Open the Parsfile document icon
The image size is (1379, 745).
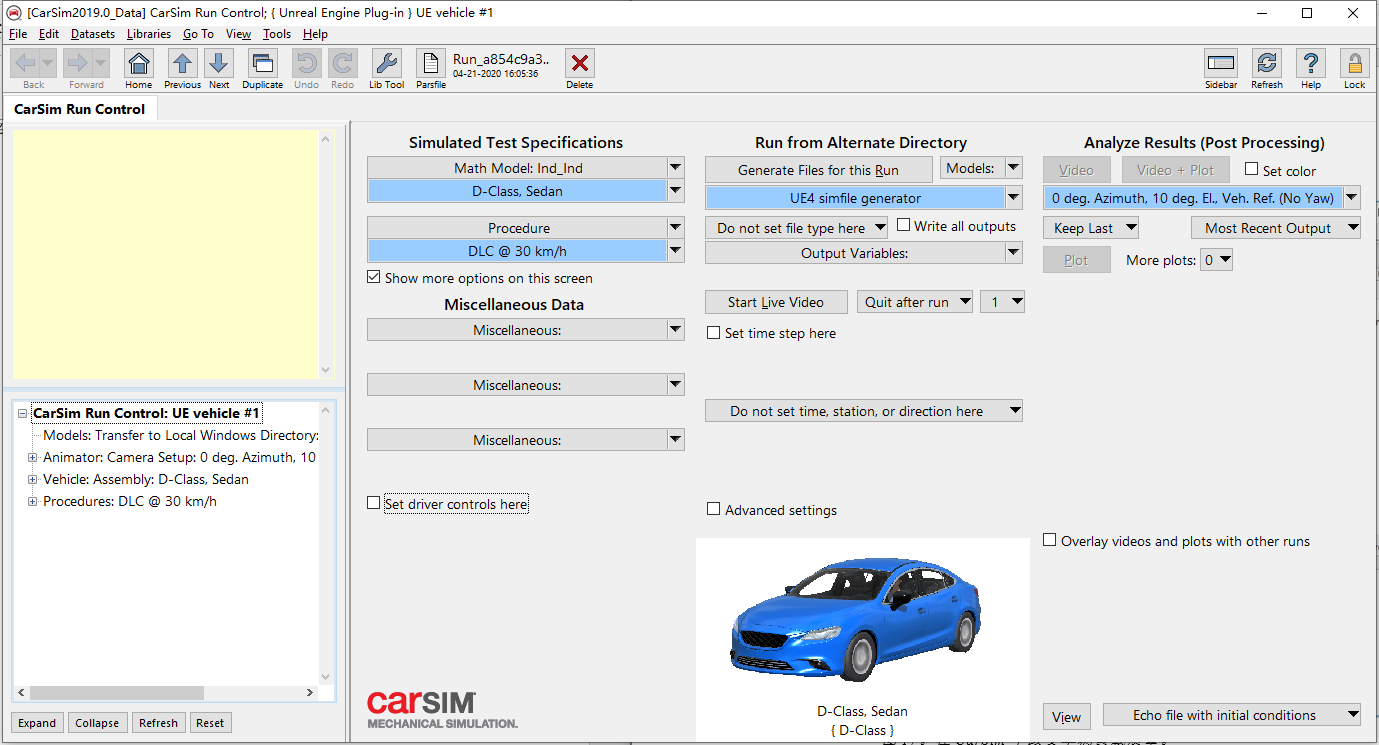click(x=431, y=64)
